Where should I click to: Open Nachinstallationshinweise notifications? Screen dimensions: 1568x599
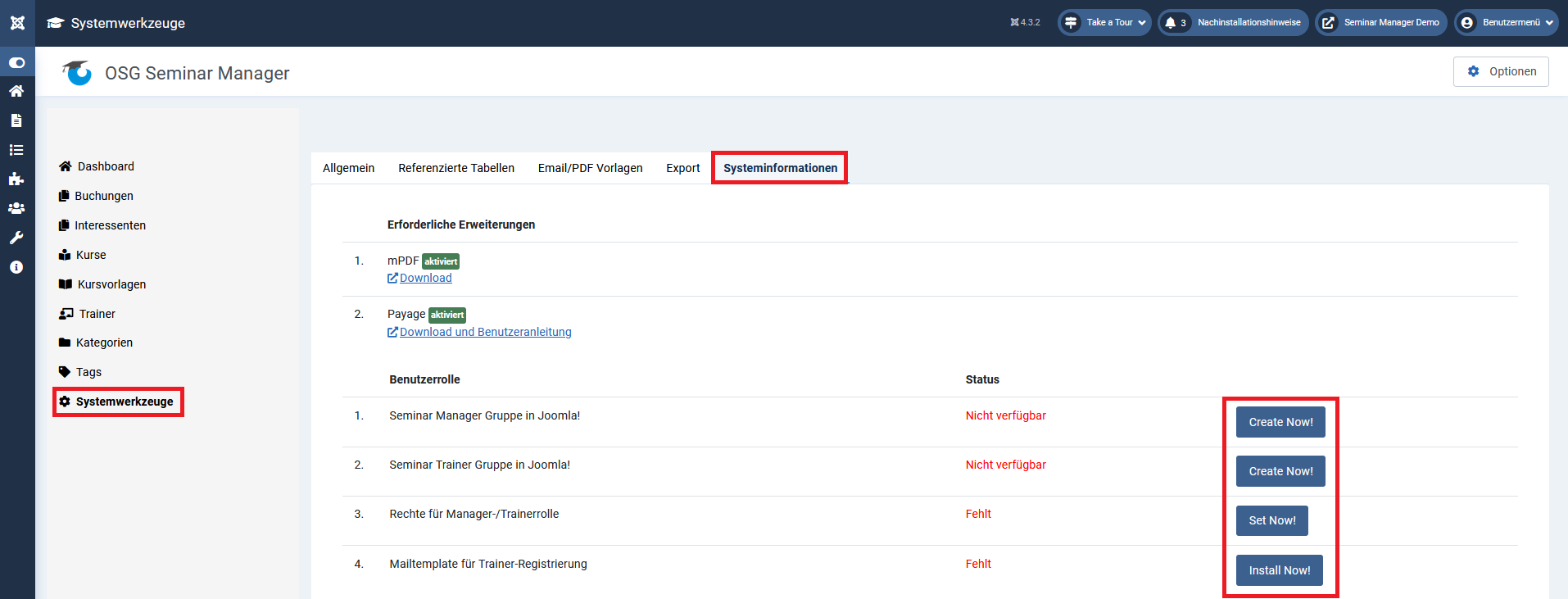pos(1233,23)
